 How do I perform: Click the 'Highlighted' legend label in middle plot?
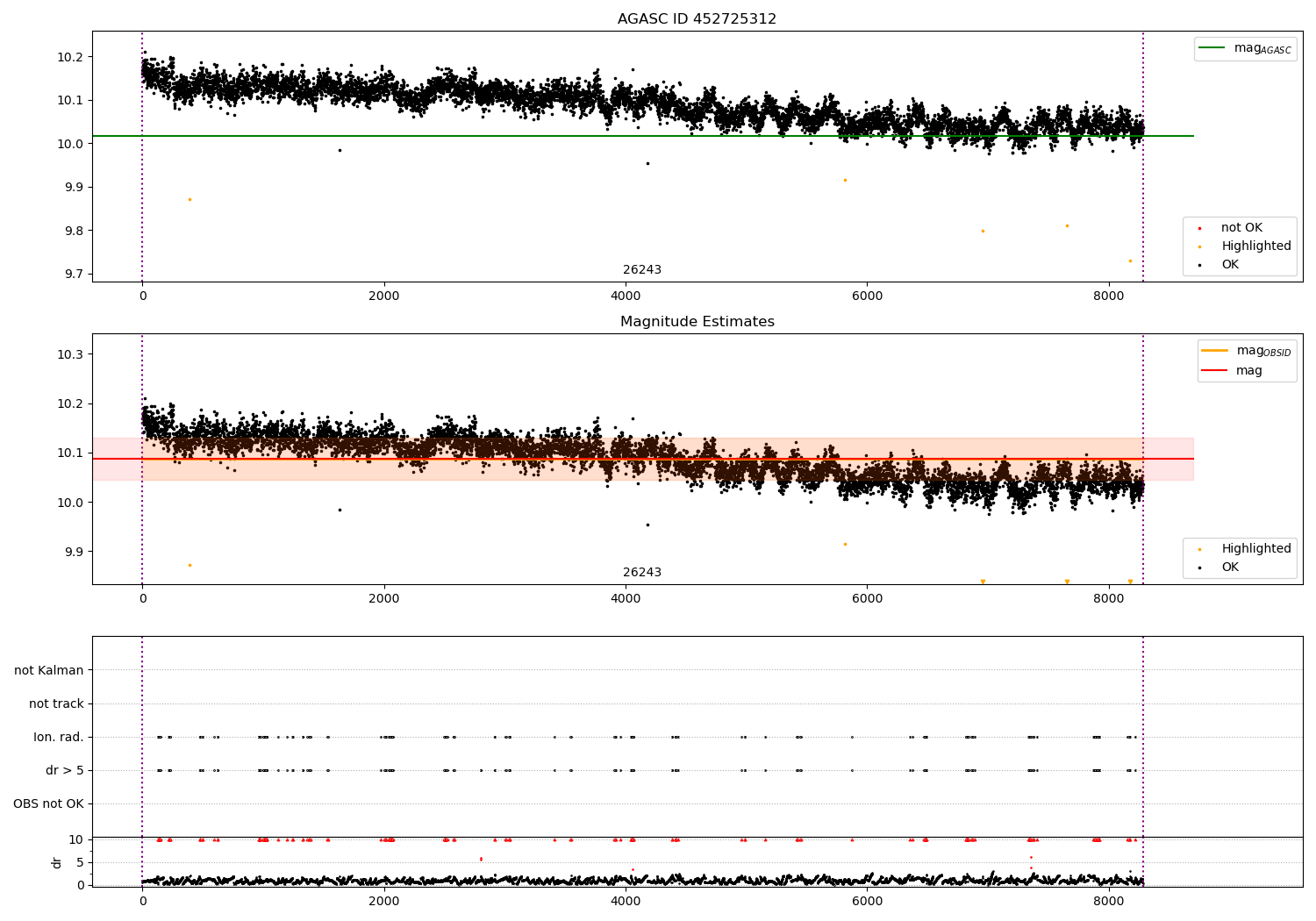pyautogui.click(x=1255, y=549)
